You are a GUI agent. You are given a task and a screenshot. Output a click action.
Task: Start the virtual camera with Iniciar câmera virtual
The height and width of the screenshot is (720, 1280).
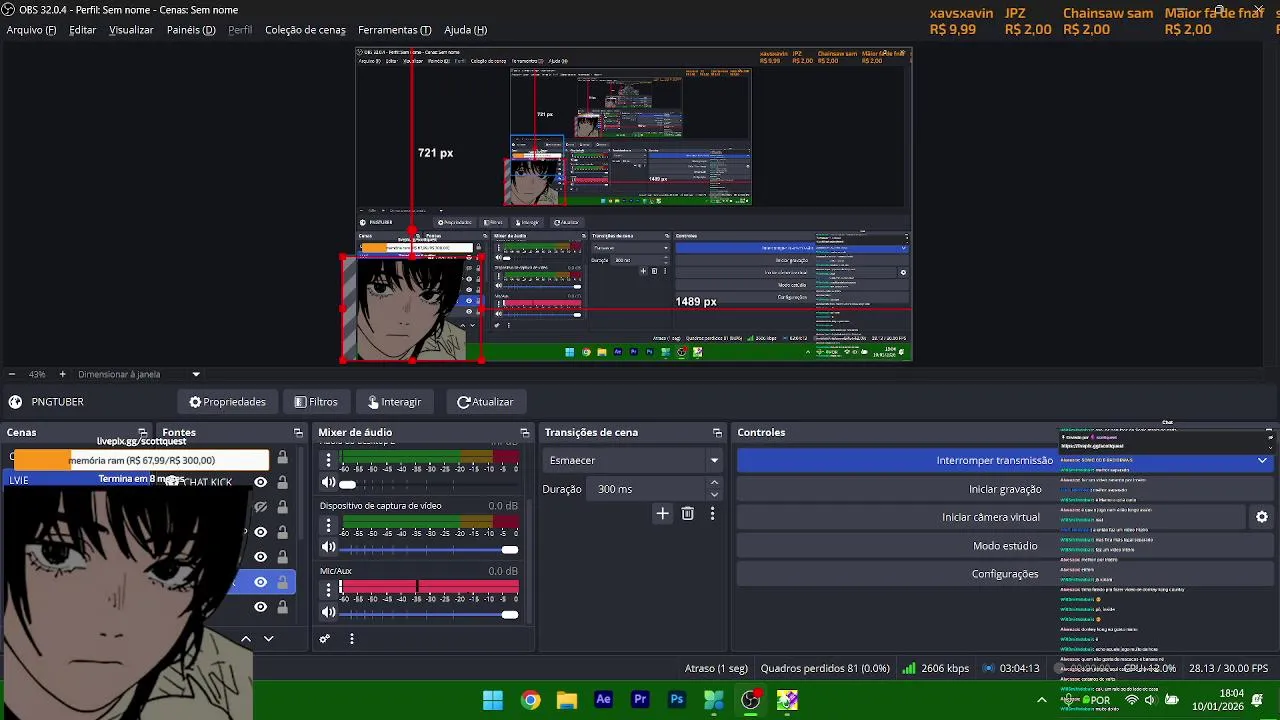click(x=990, y=517)
